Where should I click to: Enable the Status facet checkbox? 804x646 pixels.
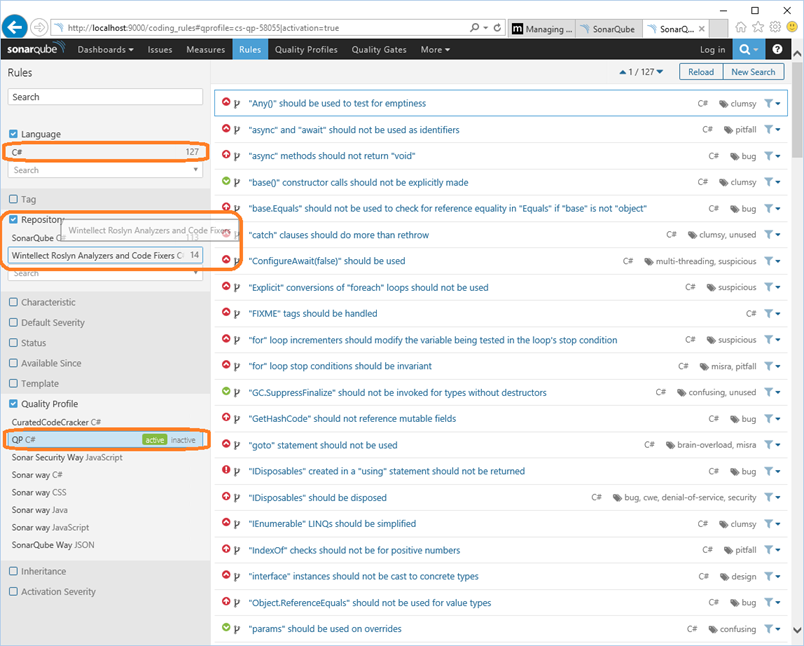13,343
